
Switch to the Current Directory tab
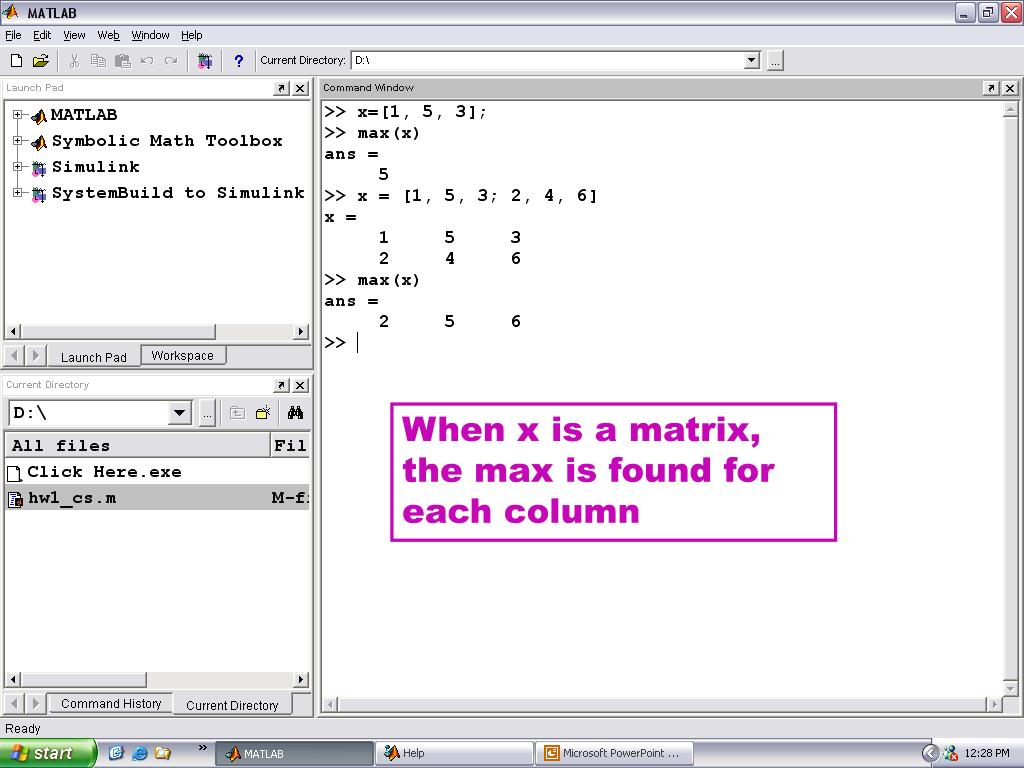(232, 705)
